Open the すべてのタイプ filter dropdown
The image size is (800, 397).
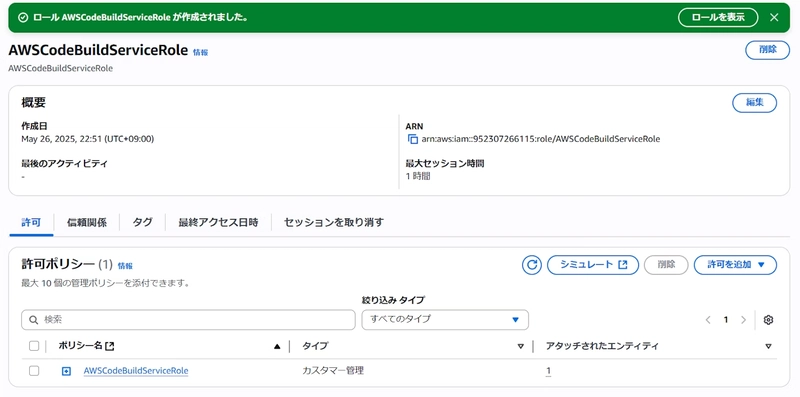445,319
